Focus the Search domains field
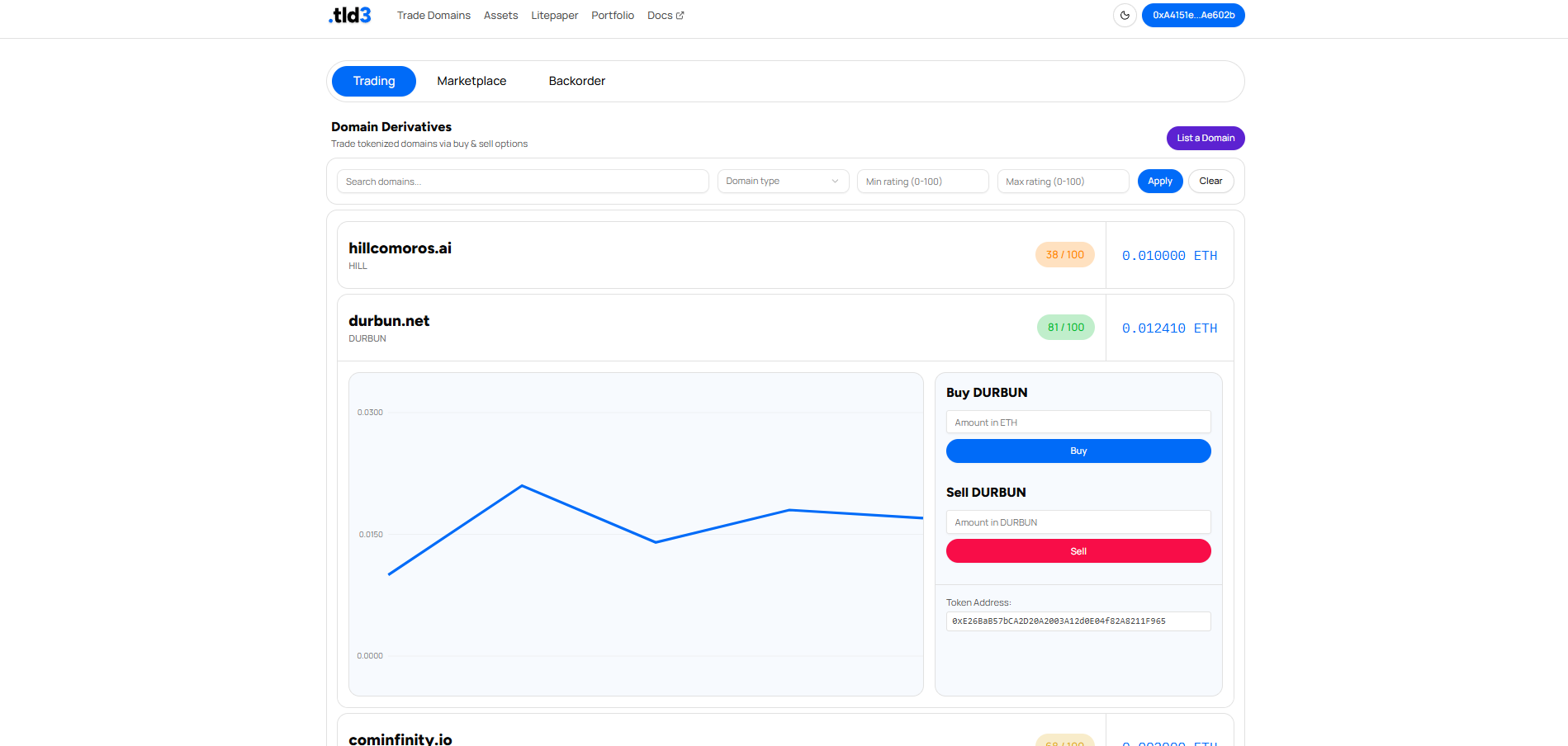Screen dimensions: 1568x746 pos(523,182)
